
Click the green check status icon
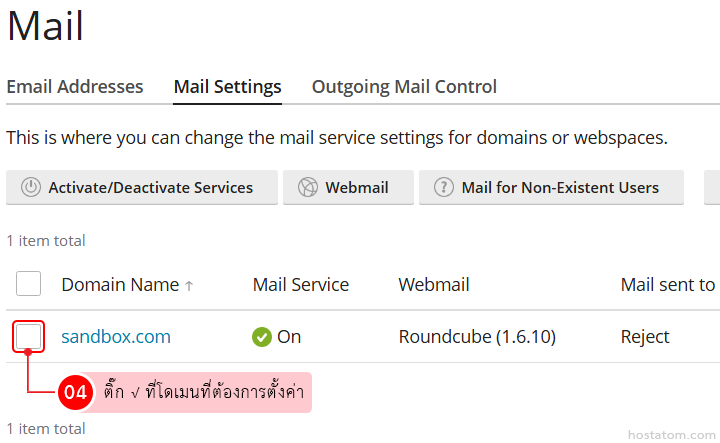coord(262,337)
